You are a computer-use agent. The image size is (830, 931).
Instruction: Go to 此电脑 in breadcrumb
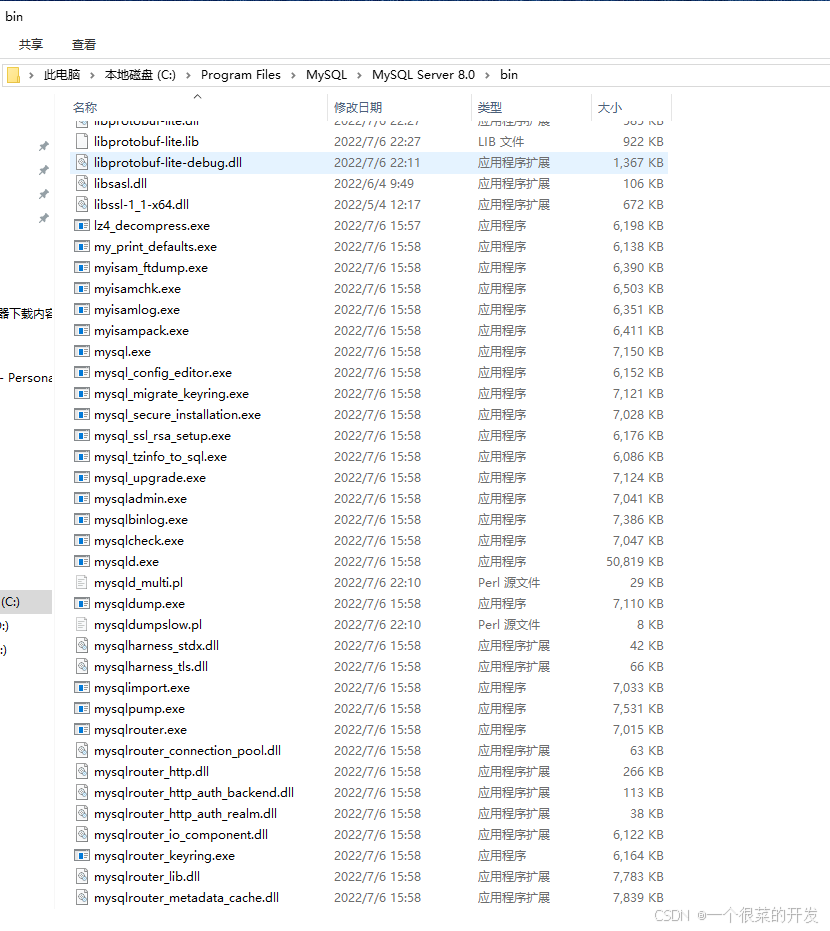pos(62,75)
